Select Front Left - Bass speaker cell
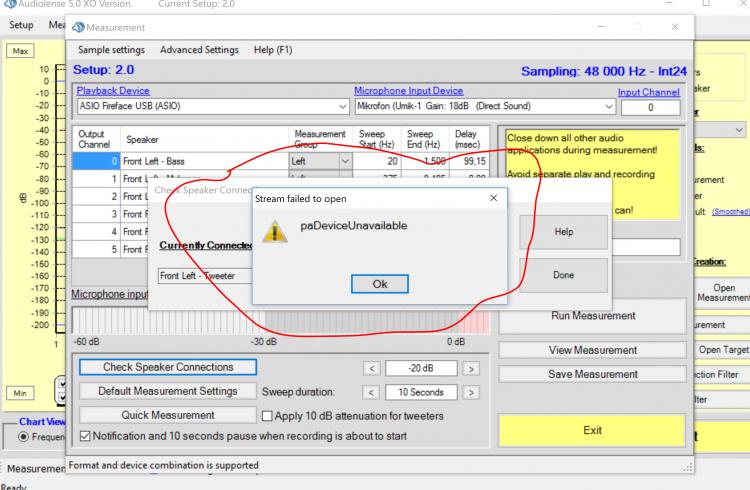750x490 pixels. [x=204, y=161]
